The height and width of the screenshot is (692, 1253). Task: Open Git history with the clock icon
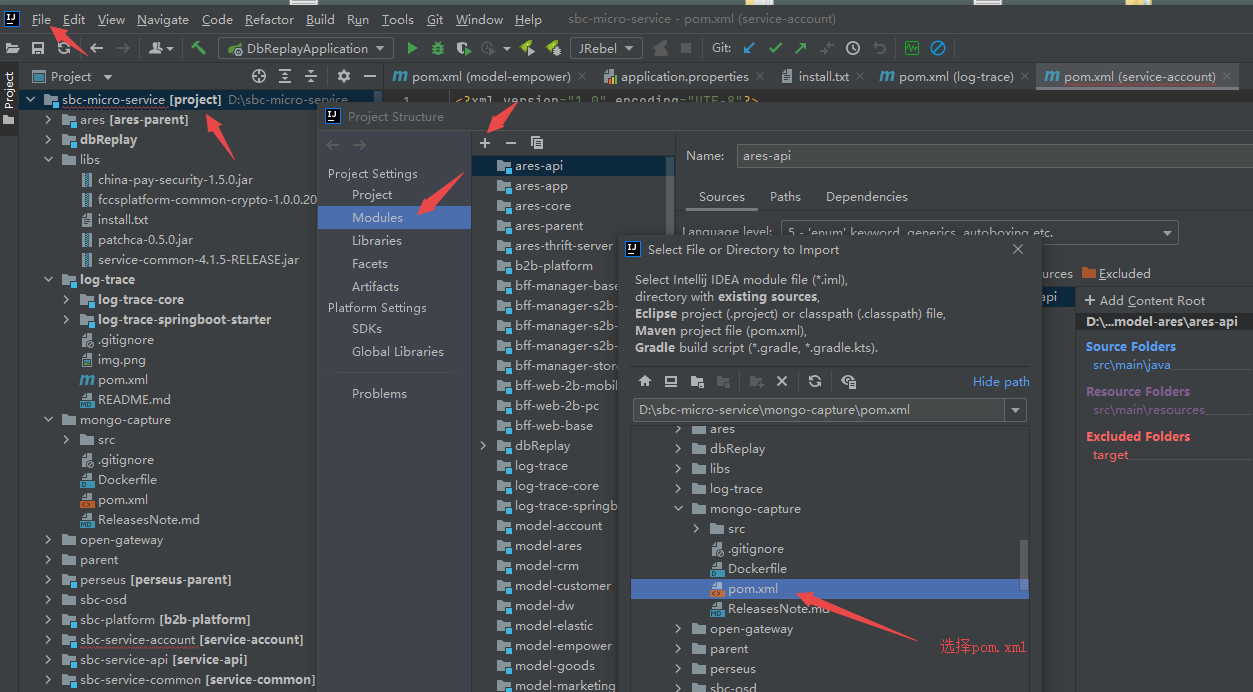853,48
